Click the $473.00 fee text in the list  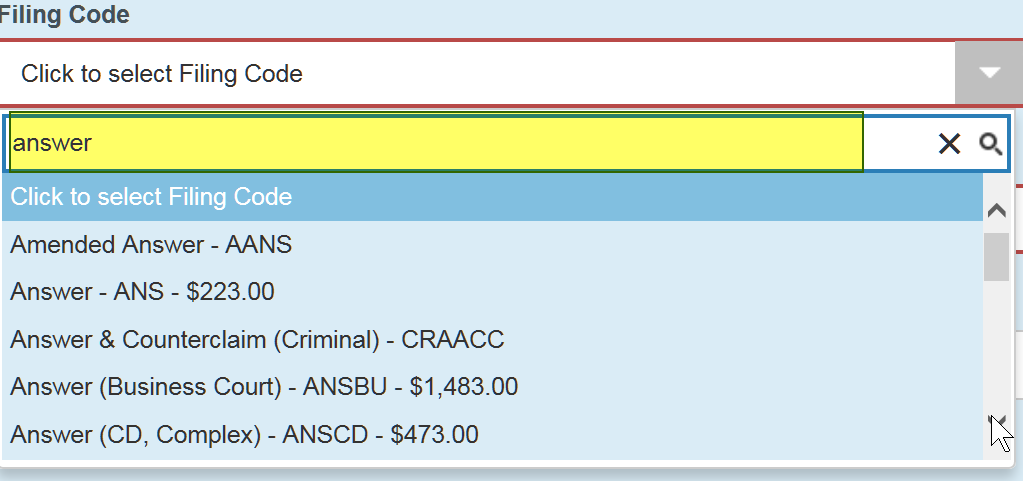(434, 435)
